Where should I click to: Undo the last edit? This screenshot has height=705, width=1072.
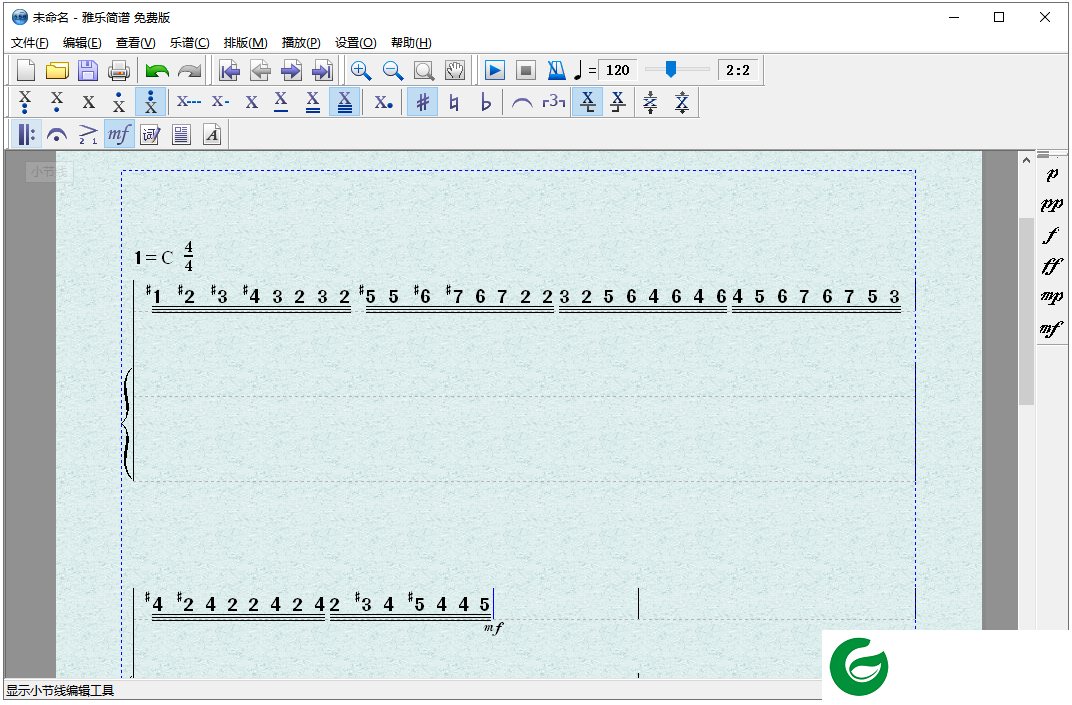(x=157, y=70)
